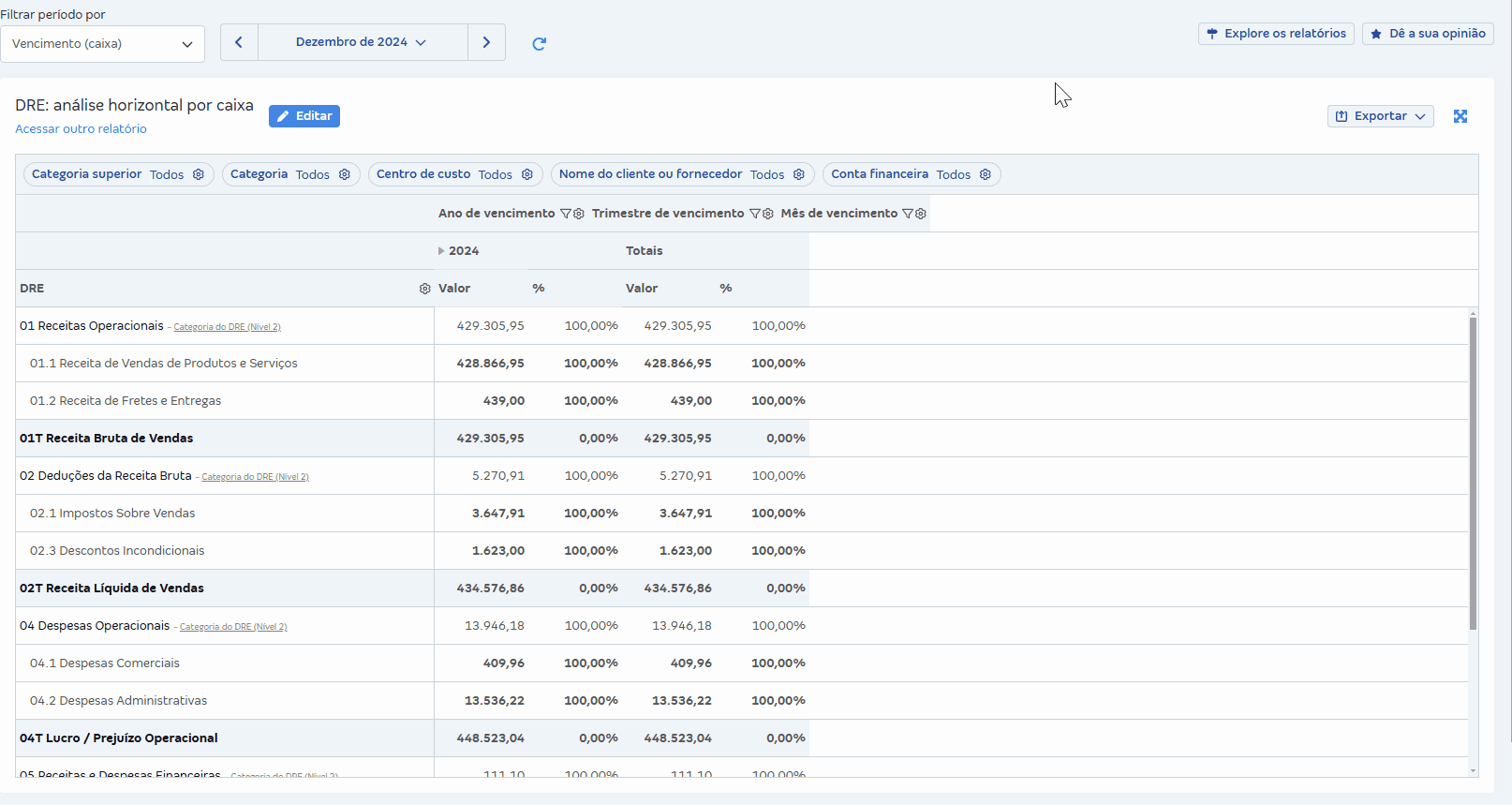This screenshot has width=1512, height=805.
Task: Click the refresh report icon
Action: coord(539,43)
